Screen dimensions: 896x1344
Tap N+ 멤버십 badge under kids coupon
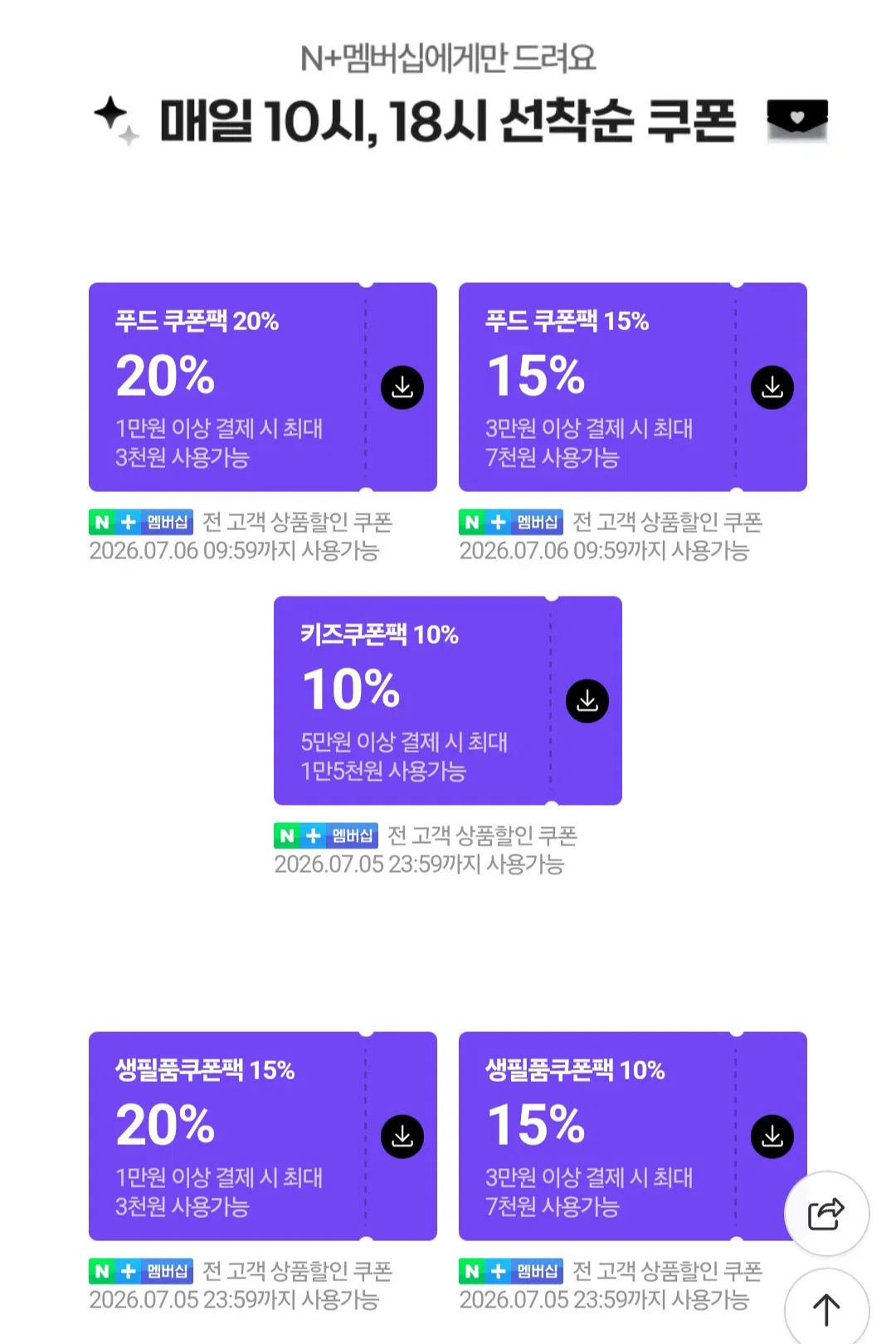[326, 835]
